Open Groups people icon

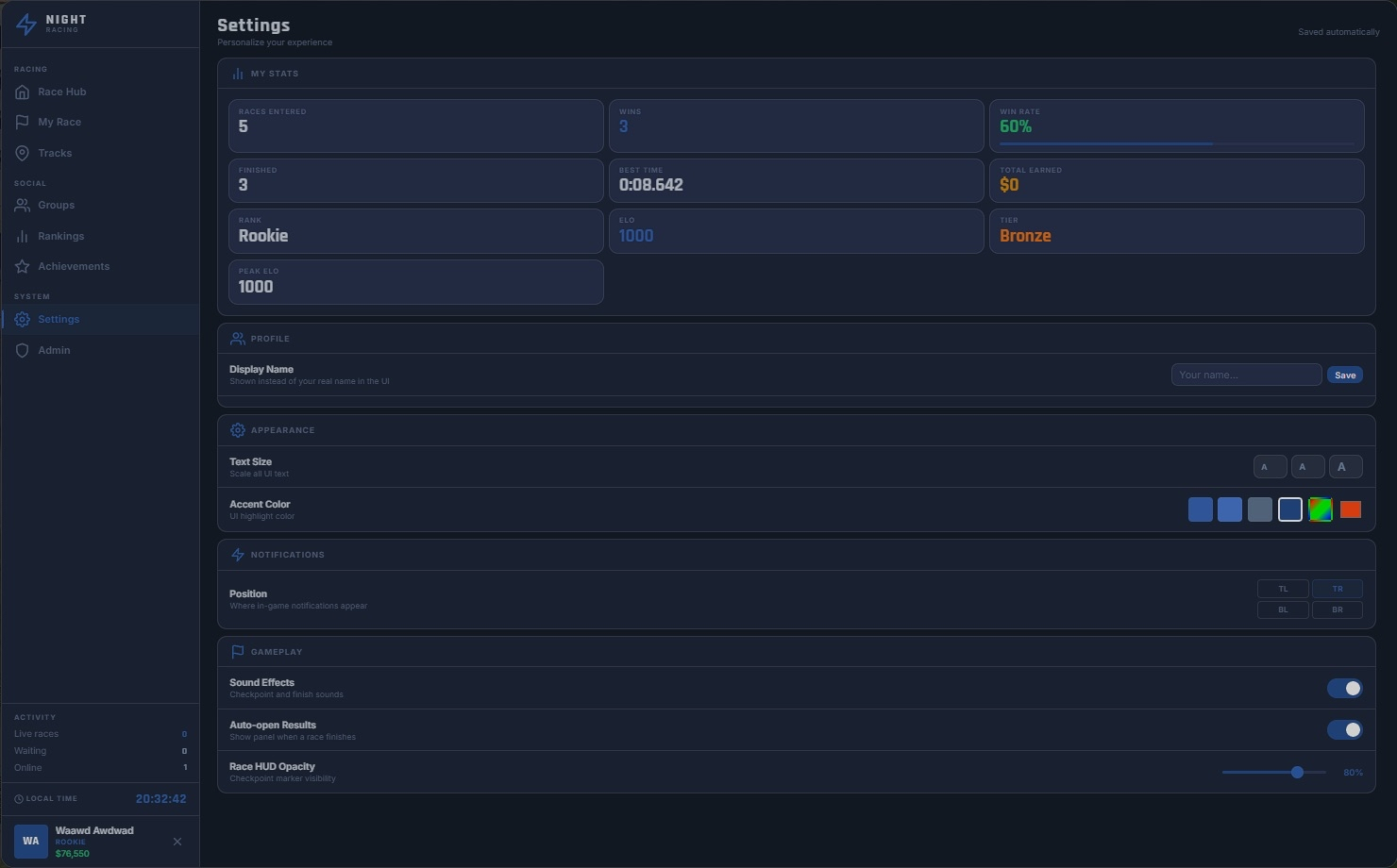[23, 205]
